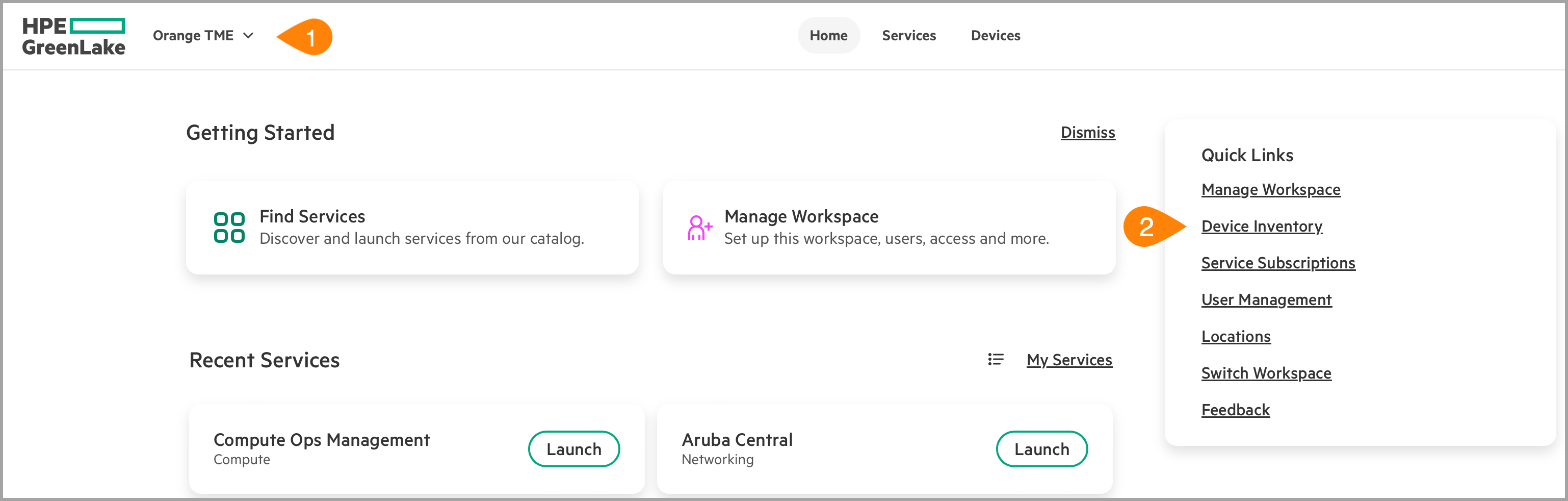Dismiss the Getting Started section

(1087, 132)
